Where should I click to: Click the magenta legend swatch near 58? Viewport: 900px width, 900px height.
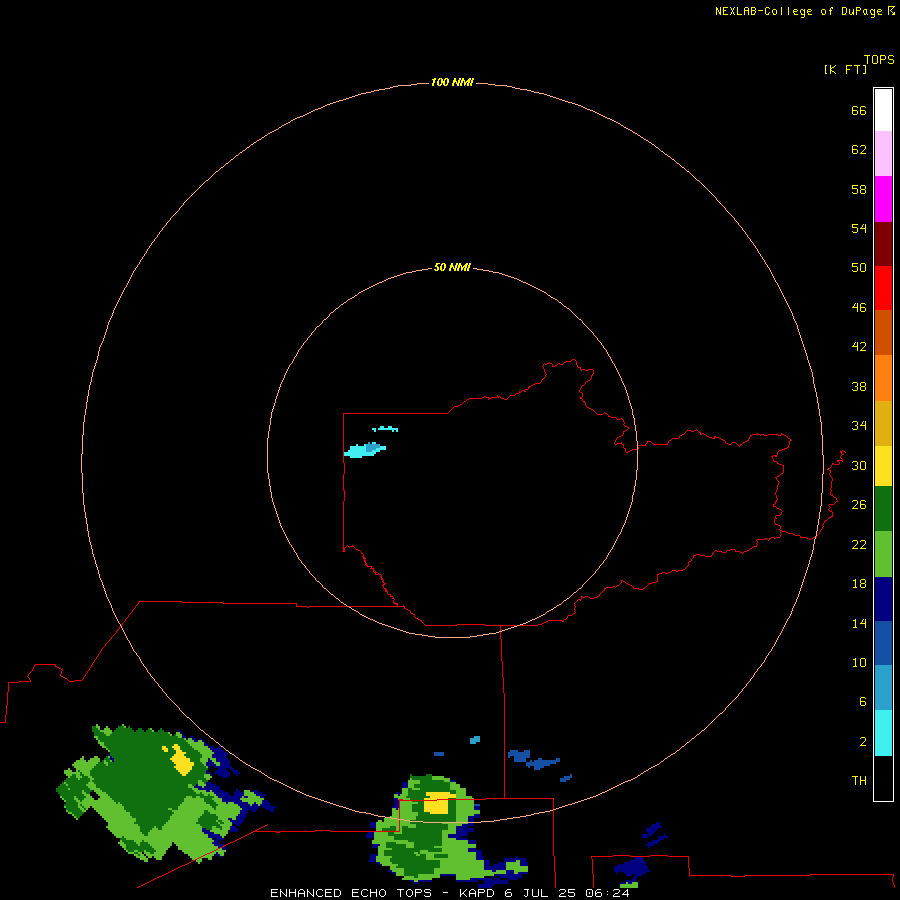(883, 199)
